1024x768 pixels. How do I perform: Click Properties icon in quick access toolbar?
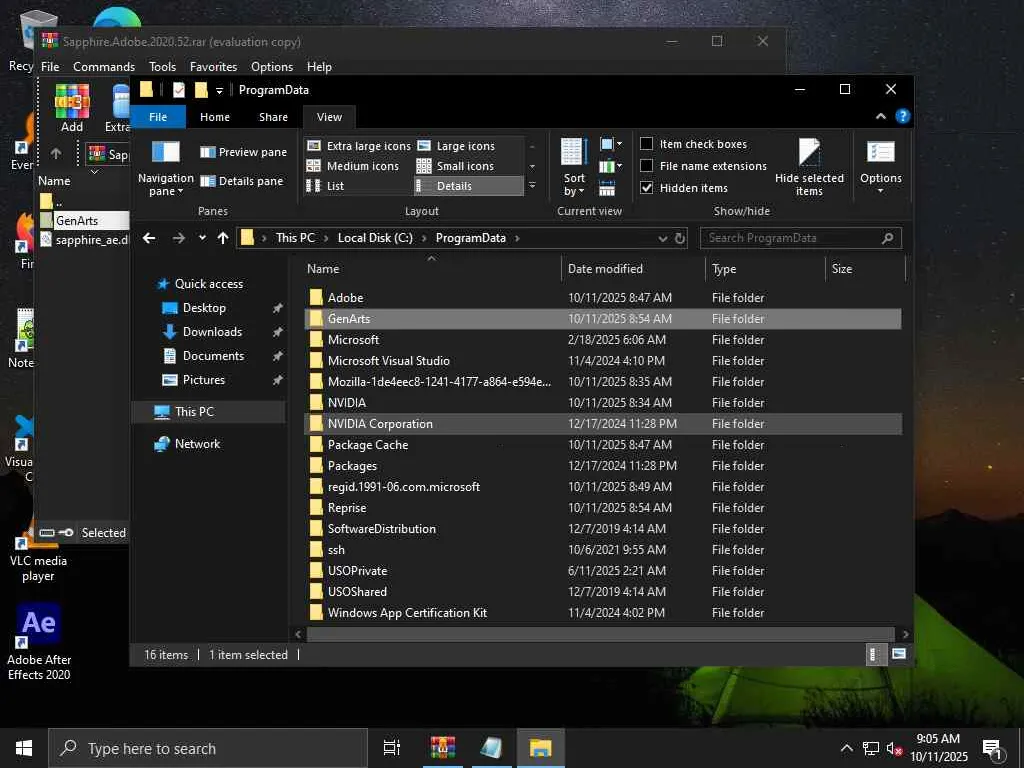[x=178, y=90]
